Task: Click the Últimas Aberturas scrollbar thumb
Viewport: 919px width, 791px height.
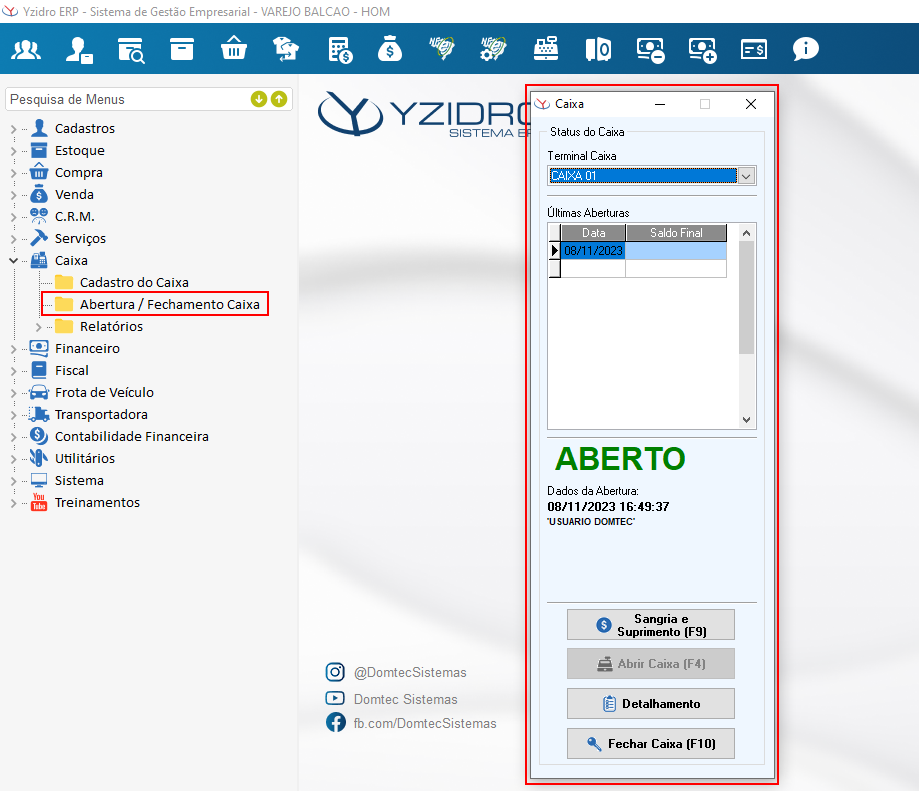Action: click(746, 298)
